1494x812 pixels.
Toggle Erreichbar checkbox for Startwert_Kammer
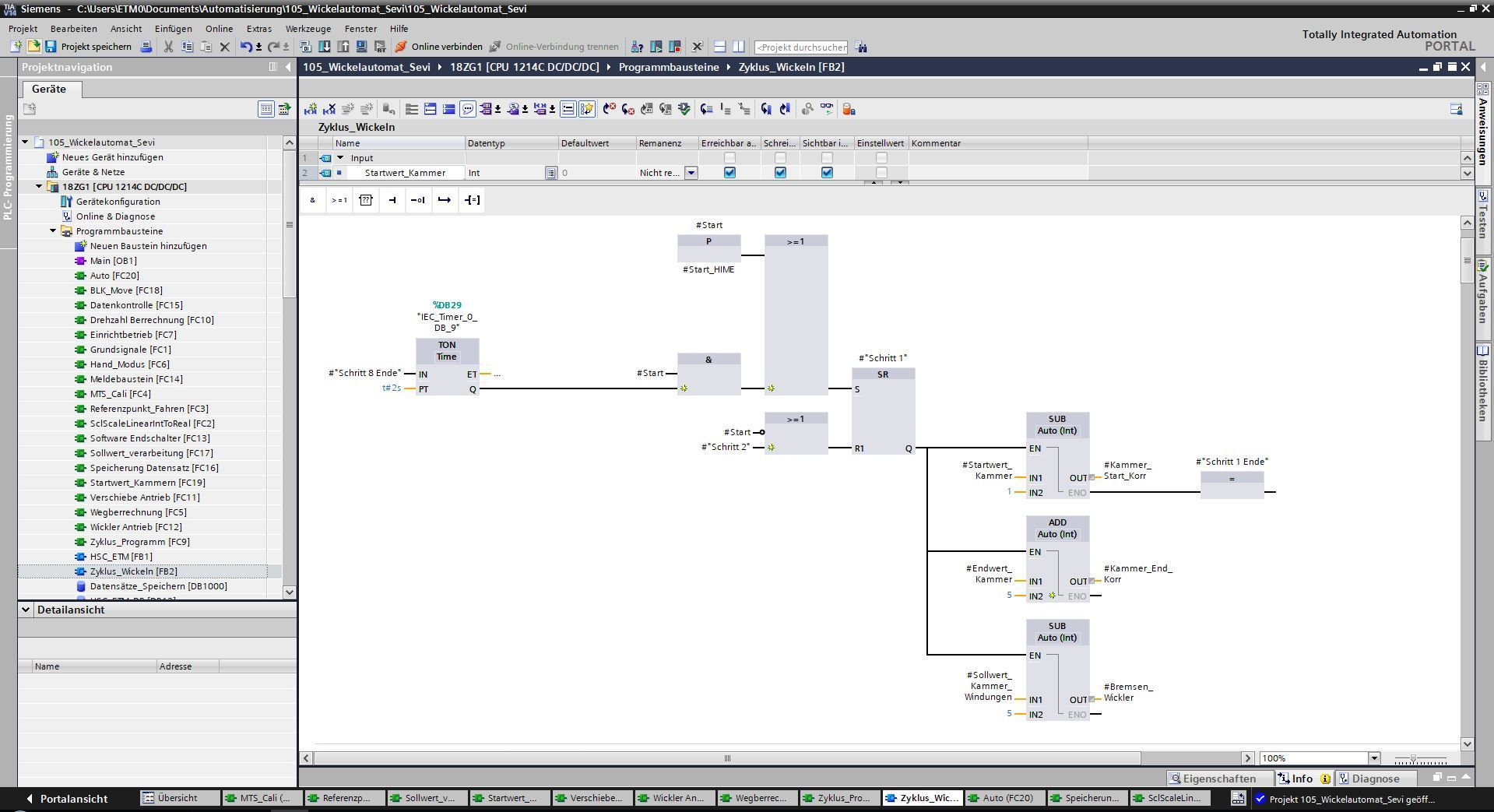click(729, 173)
